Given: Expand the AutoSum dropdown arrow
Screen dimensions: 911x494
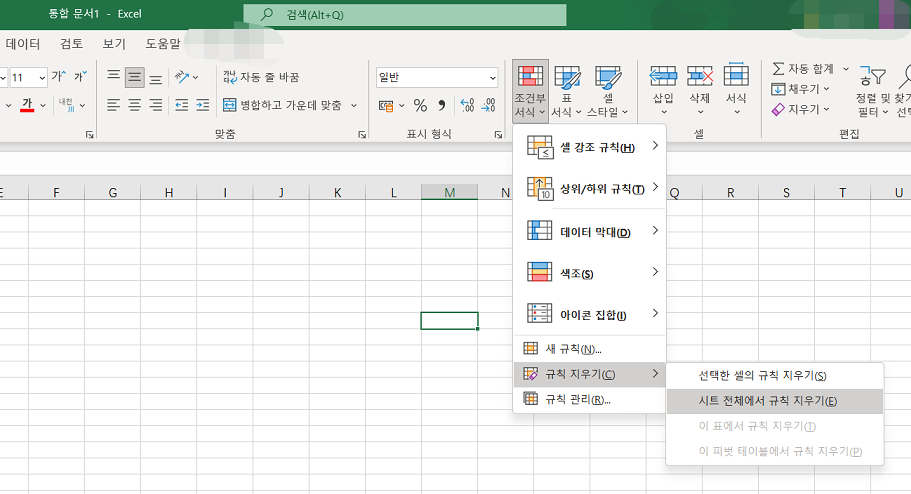Looking at the screenshot, I should [846, 69].
